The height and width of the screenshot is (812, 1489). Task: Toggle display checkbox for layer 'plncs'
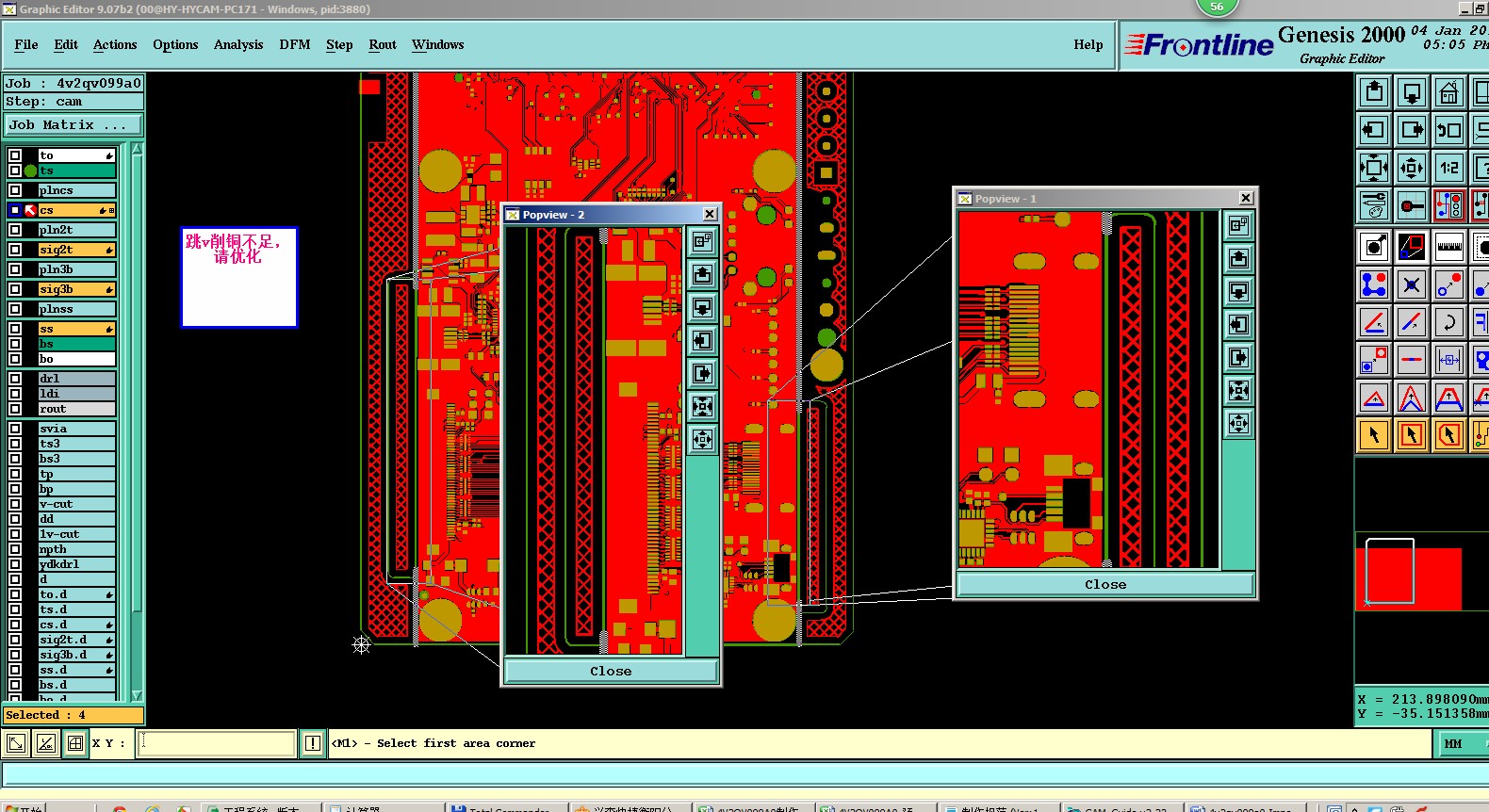pyautogui.click(x=15, y=190)
